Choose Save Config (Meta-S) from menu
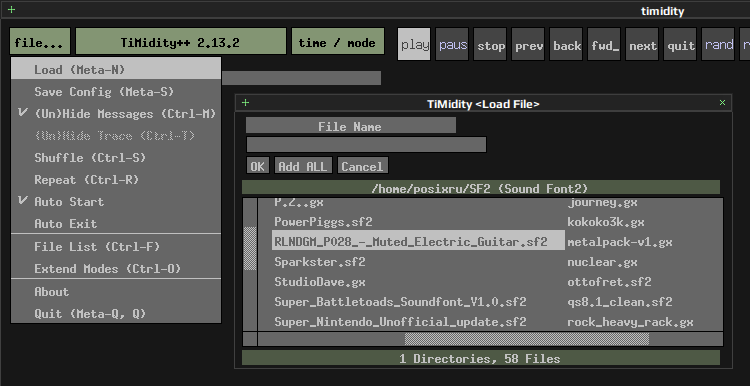This screenshot has width=750, height=386. click(x=116, y=92)
